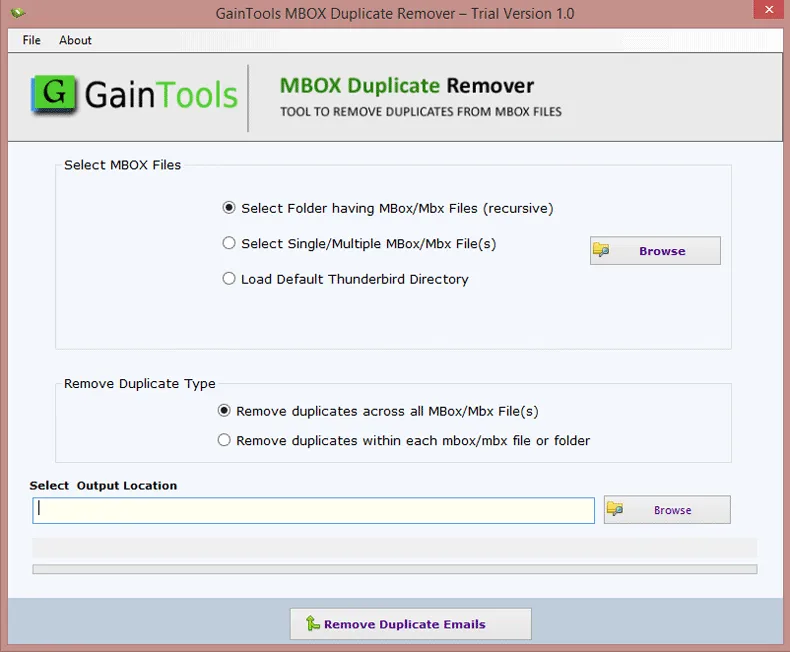Screen dimensions: 790x652
Task: Open the File menu
Action: [31, 40]
